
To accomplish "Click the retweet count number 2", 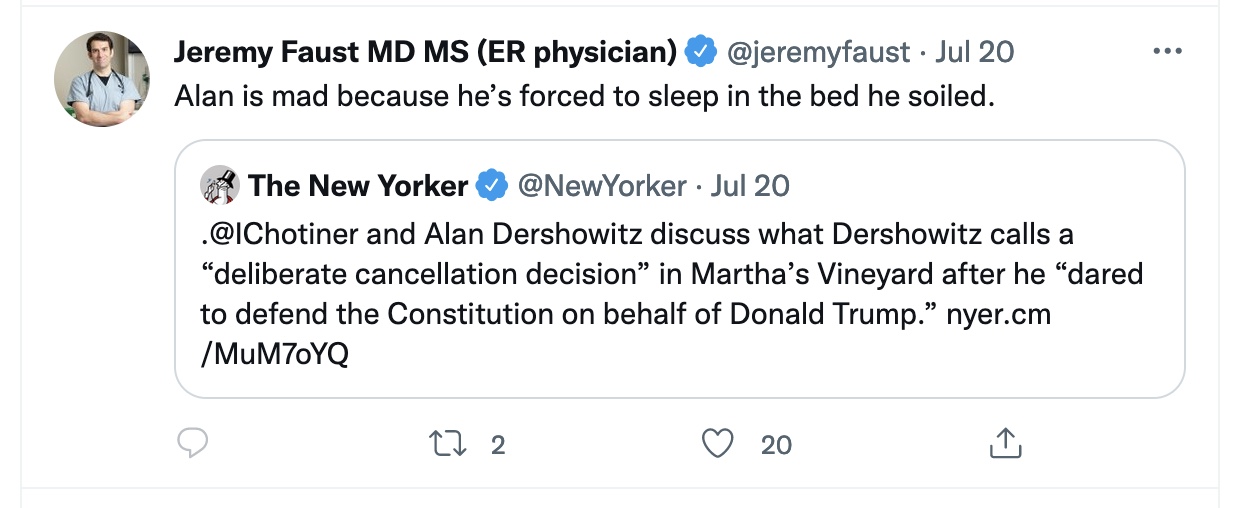I will coord(498,444).
